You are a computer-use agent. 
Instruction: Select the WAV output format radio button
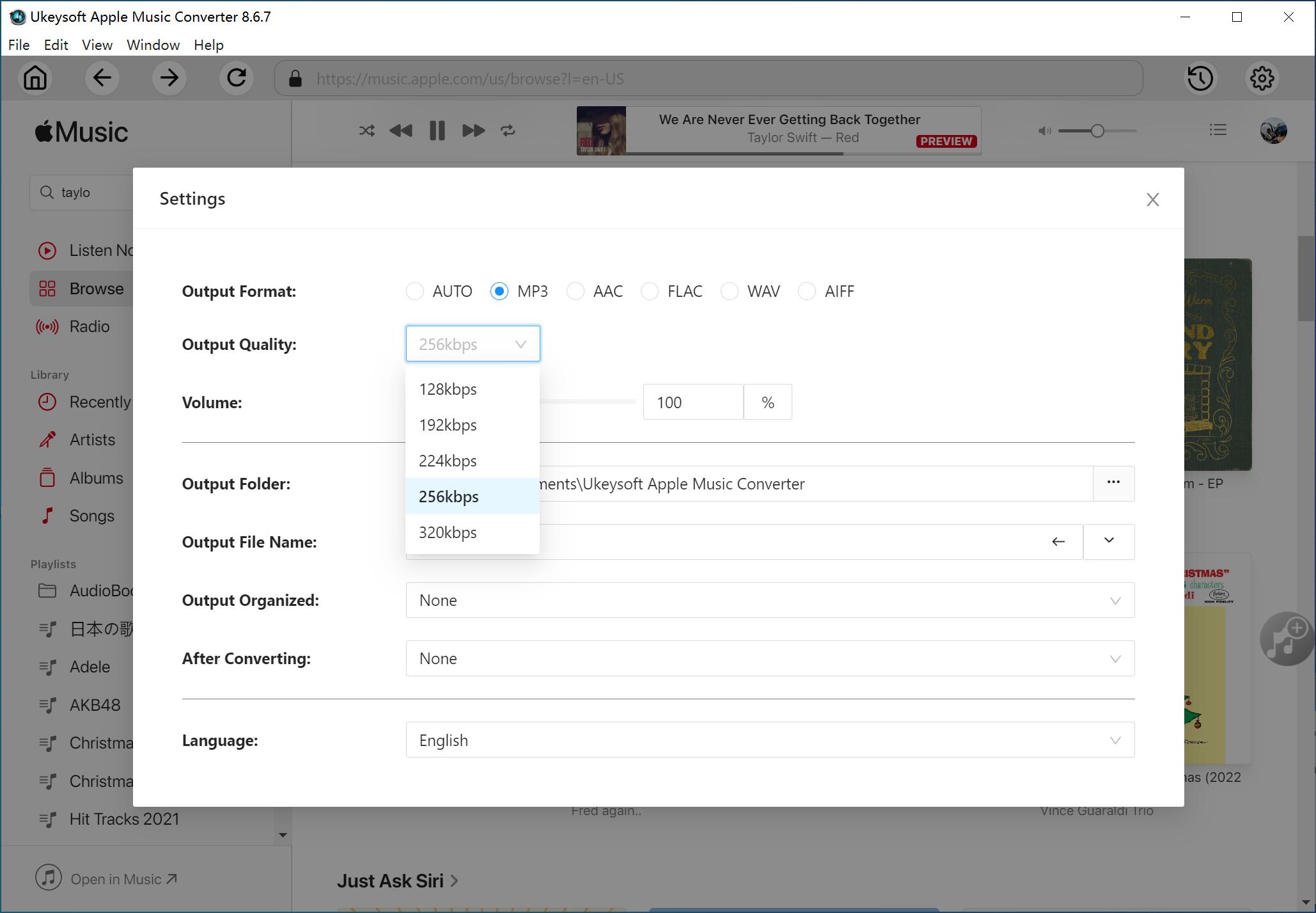pyautogui.click(x=731, y=291)
